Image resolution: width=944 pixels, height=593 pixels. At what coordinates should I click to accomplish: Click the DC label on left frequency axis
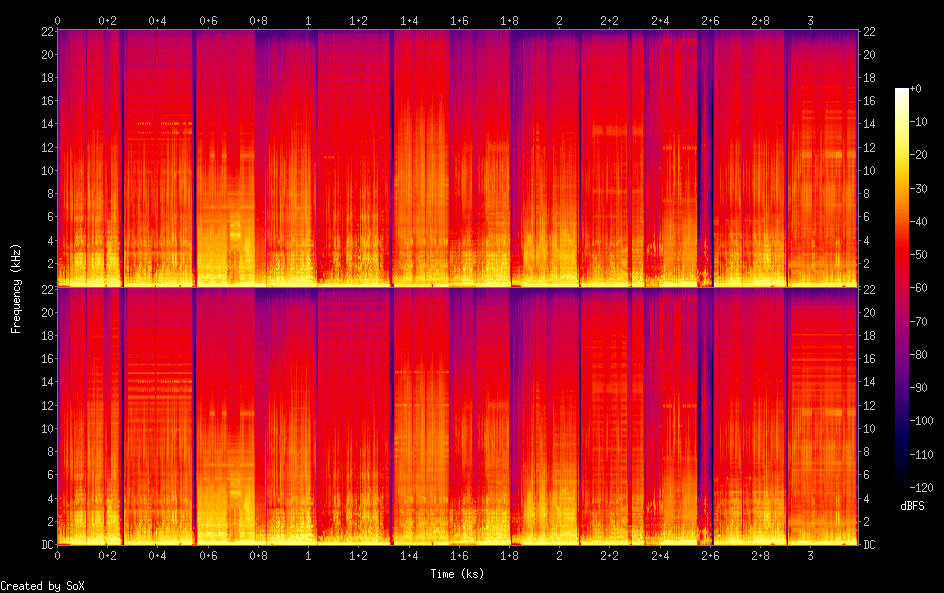[45, 545]
